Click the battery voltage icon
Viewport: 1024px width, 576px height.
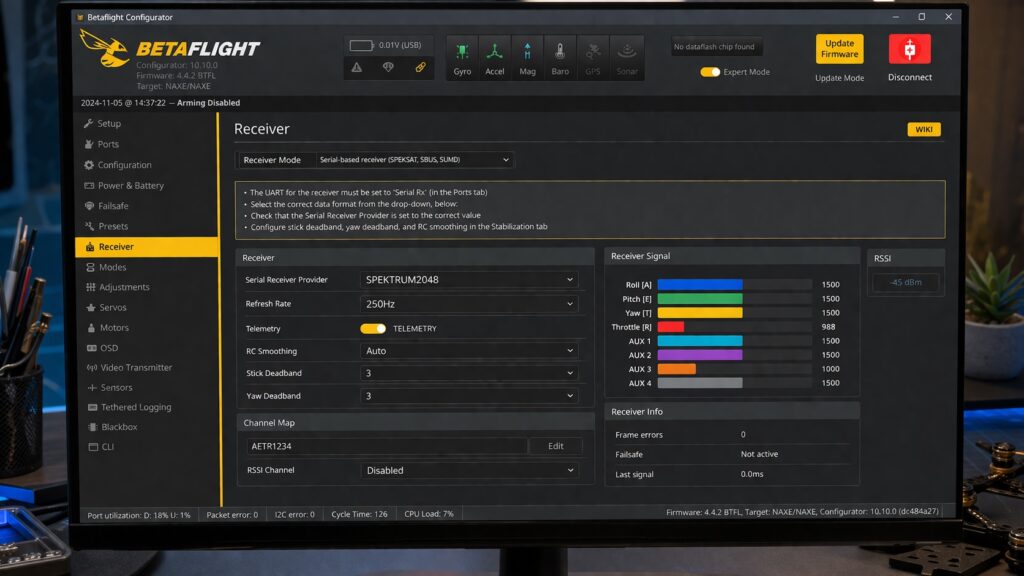[361, 45]
